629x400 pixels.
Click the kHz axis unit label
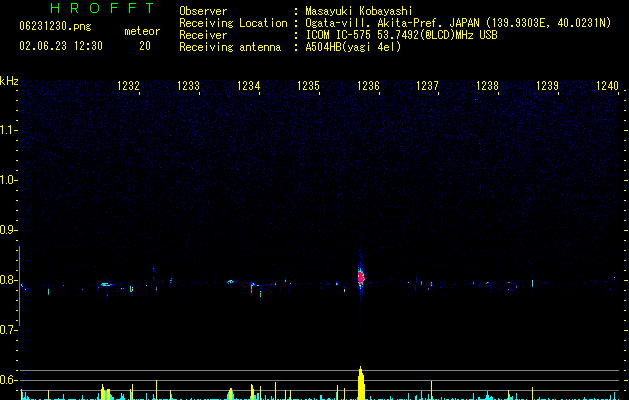tap(9, 81)
